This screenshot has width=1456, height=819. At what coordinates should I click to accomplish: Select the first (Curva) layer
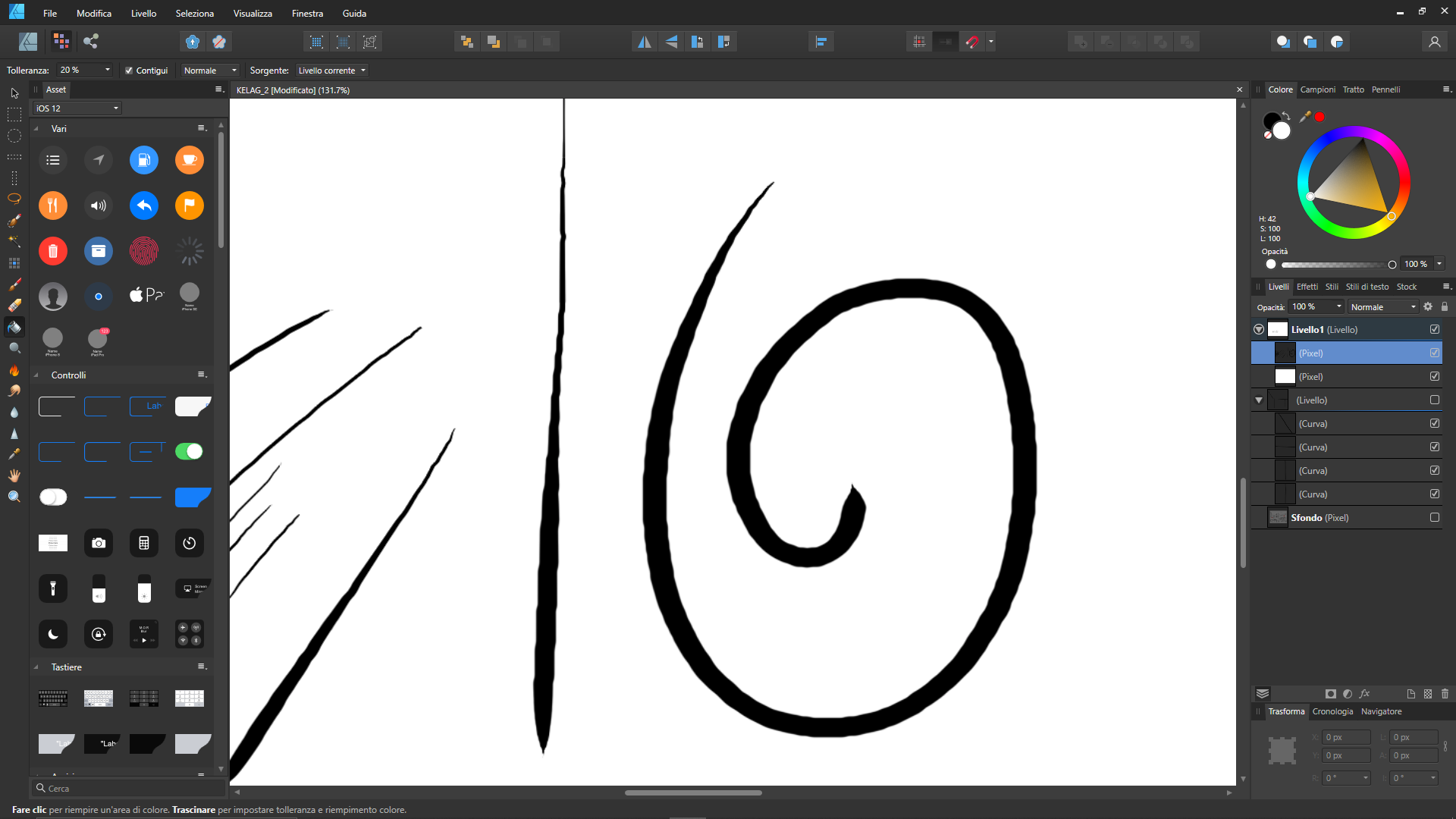(1313, 424)
